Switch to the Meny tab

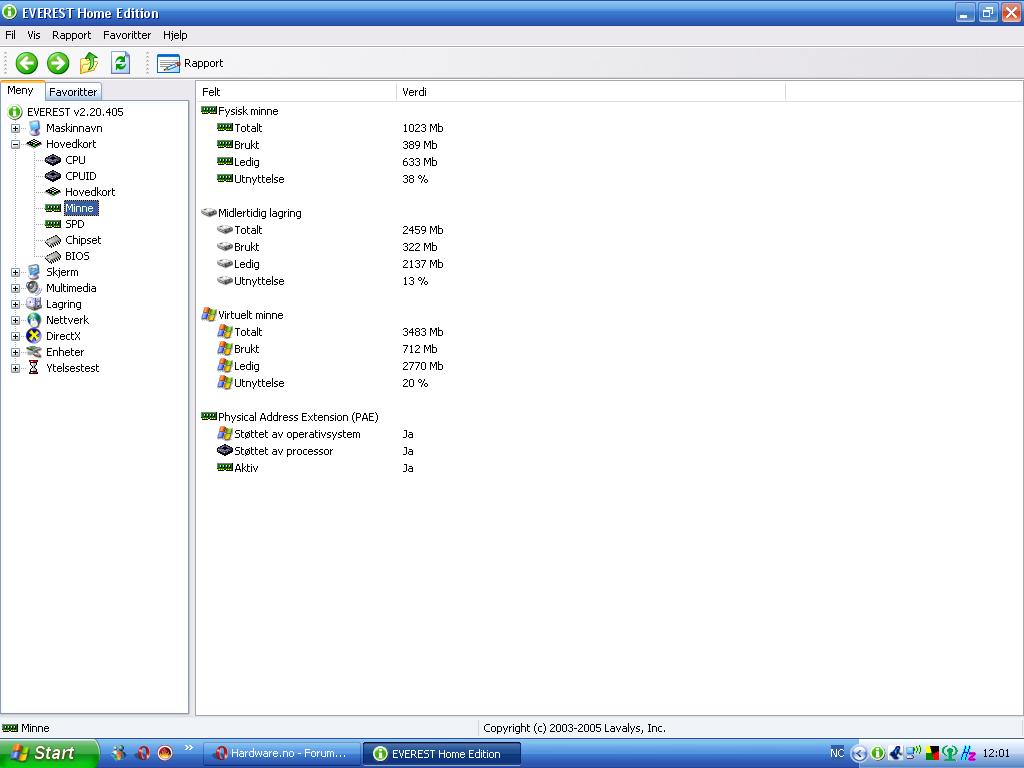point(21,91)
